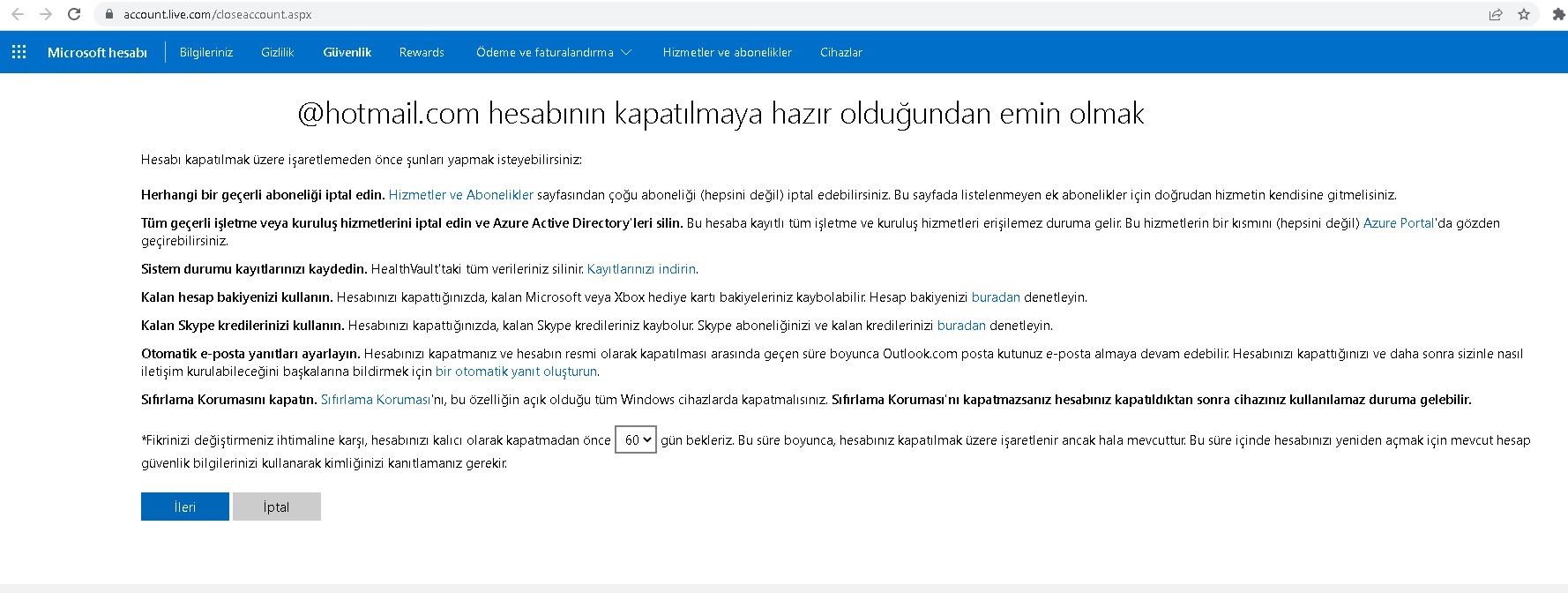Open the browser extensions puzzle icon
The height and width of the screenshot is (593, 1568).
click(1558, 14)
